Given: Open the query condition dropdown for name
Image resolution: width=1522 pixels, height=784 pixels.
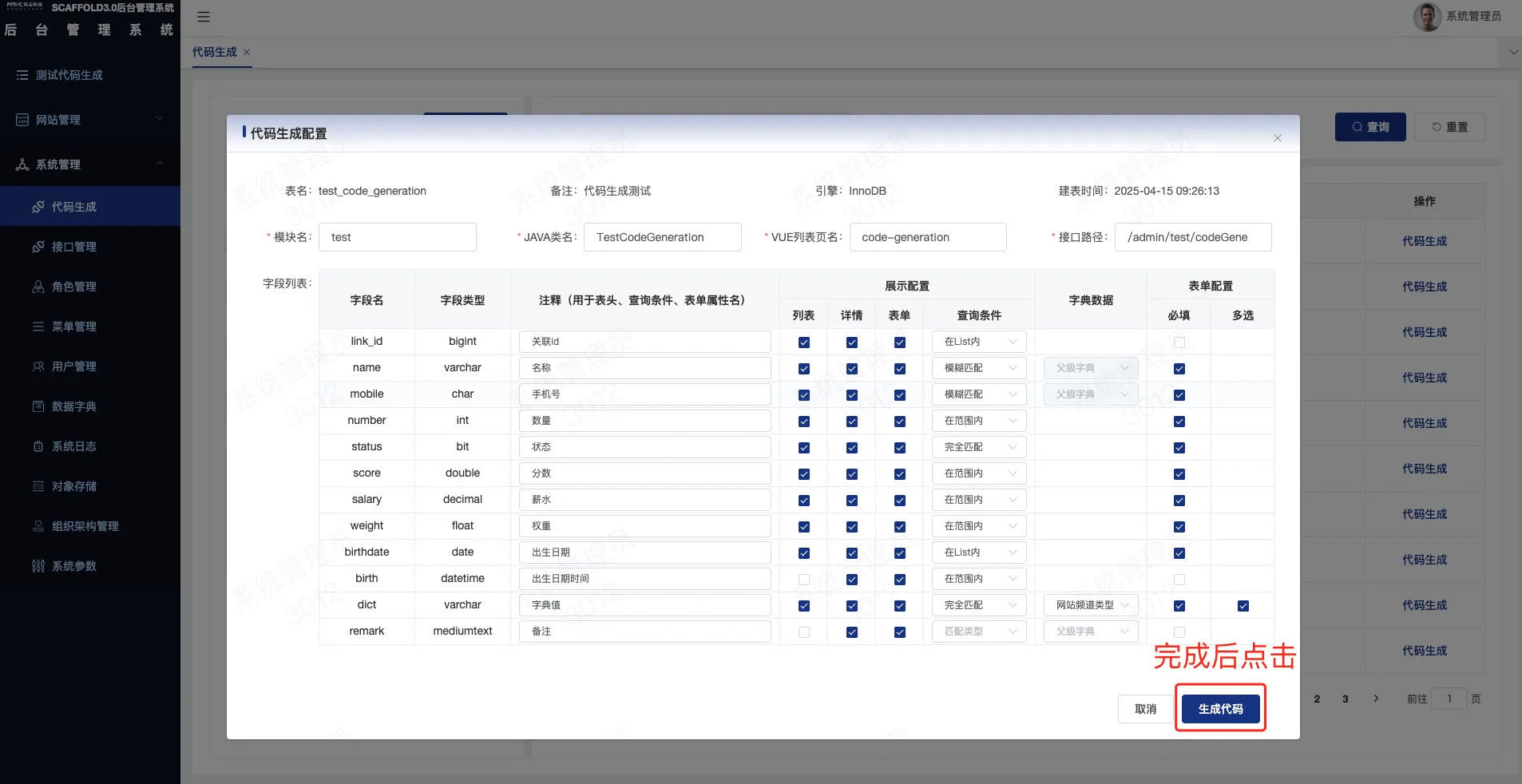Looking at the screenshot, I should pyautogui.click(x=979, y=368).
